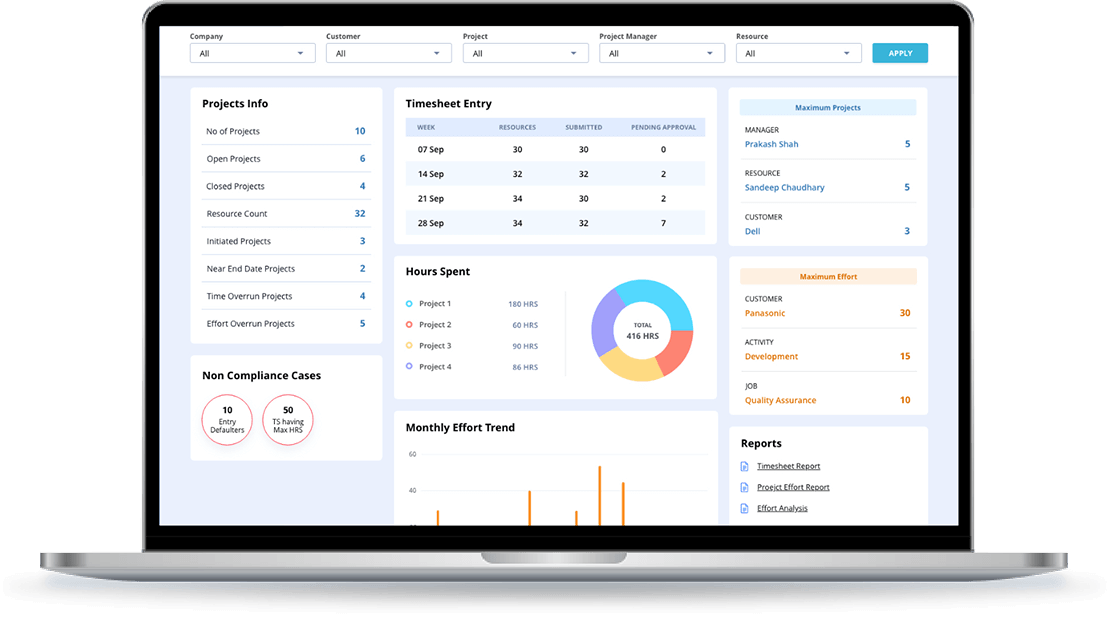Select the Maximum Projects panel header
1110x617 pixels.
tap(828, 107)
